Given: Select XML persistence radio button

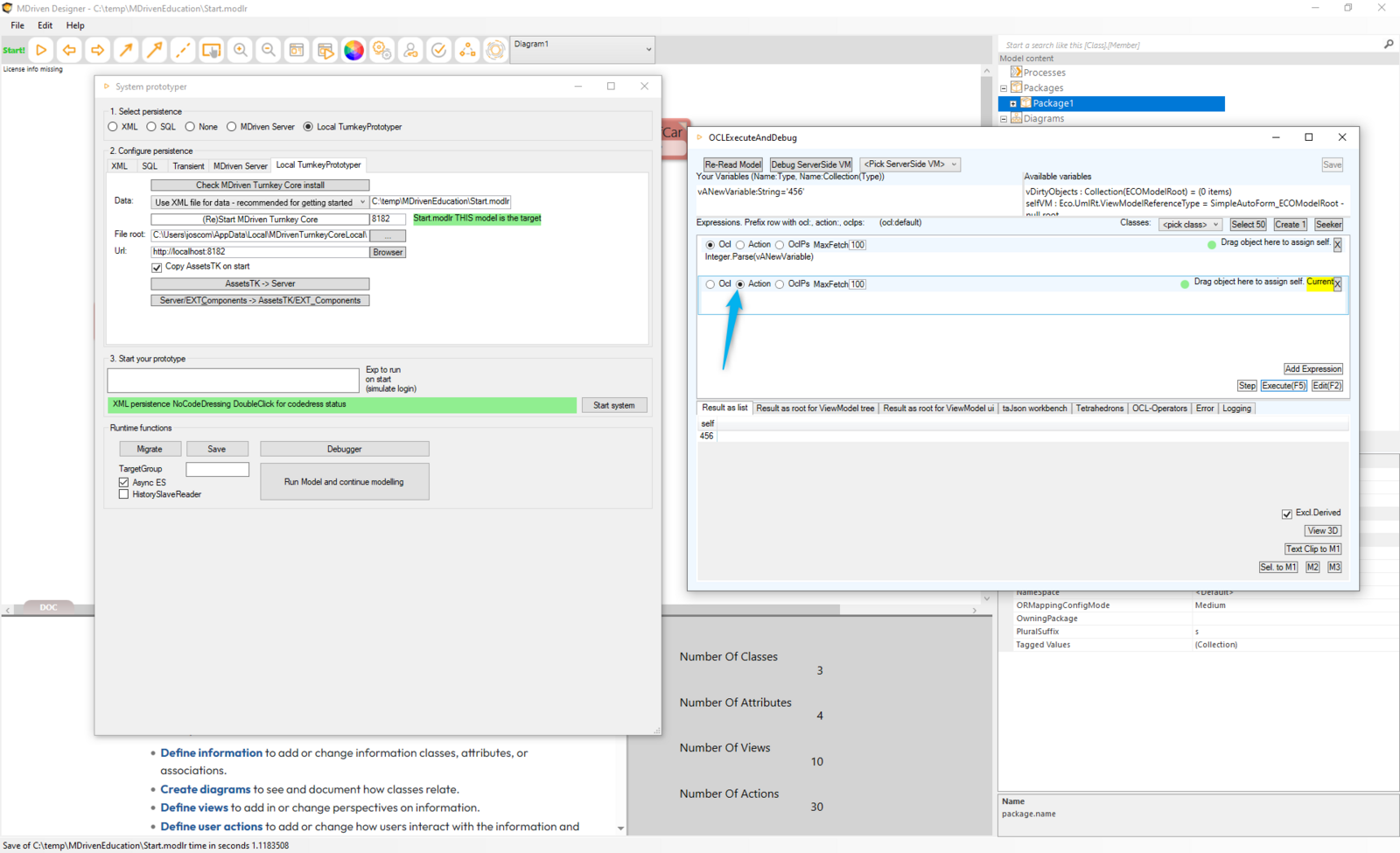Looking at the screenshot, I should click(x=113, y=127).
